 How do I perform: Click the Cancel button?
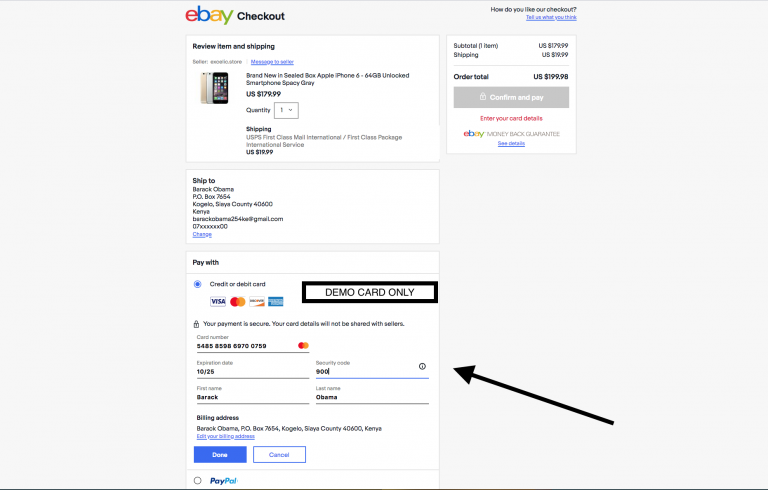coord(279,455)
